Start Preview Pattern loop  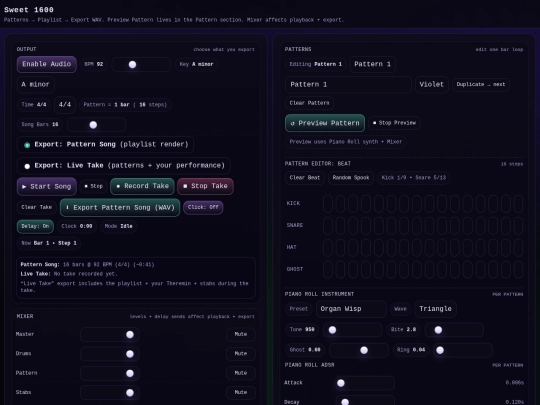tap(325, 123)
